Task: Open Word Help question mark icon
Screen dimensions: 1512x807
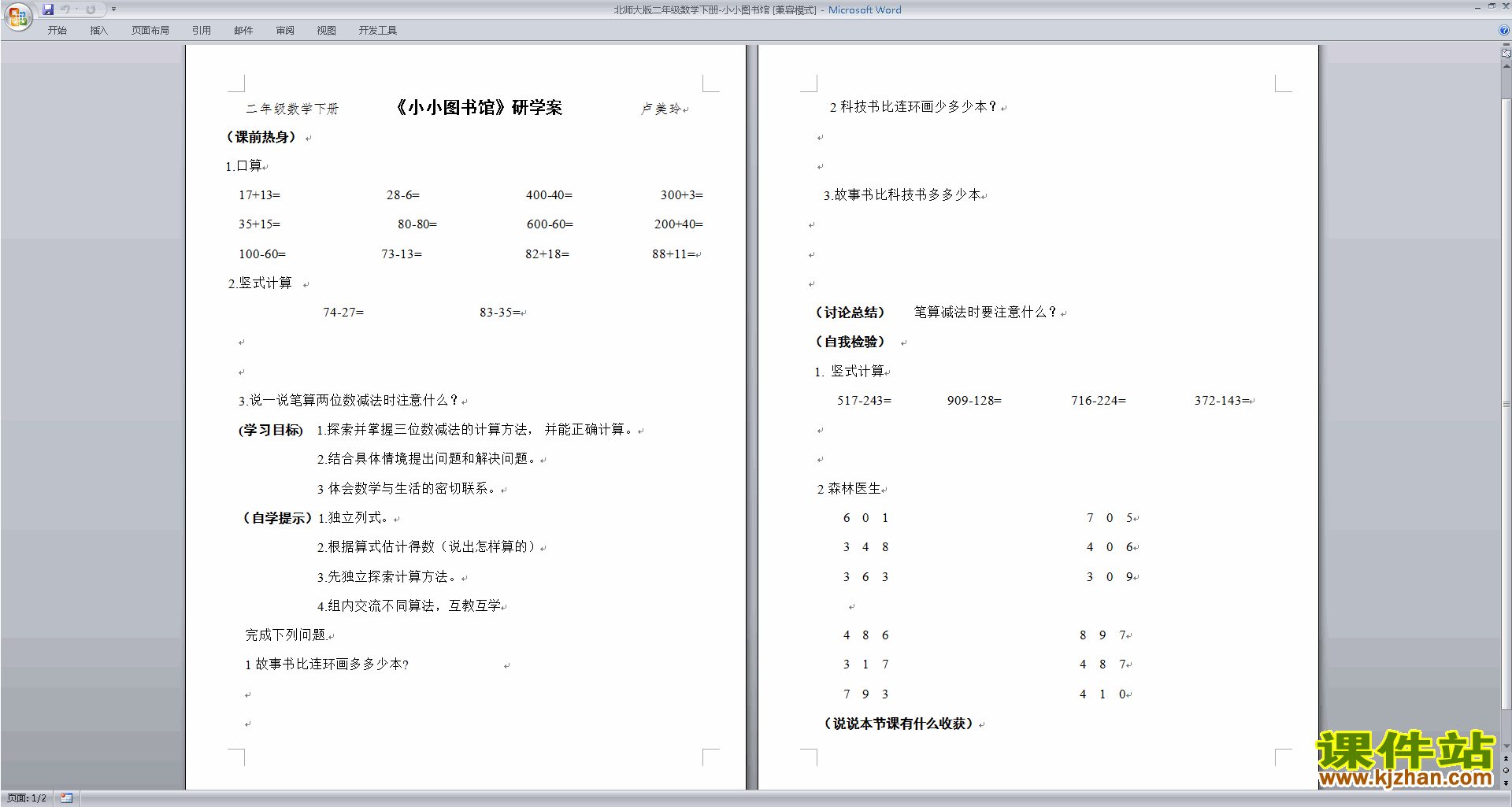Action: point(1504,30)
